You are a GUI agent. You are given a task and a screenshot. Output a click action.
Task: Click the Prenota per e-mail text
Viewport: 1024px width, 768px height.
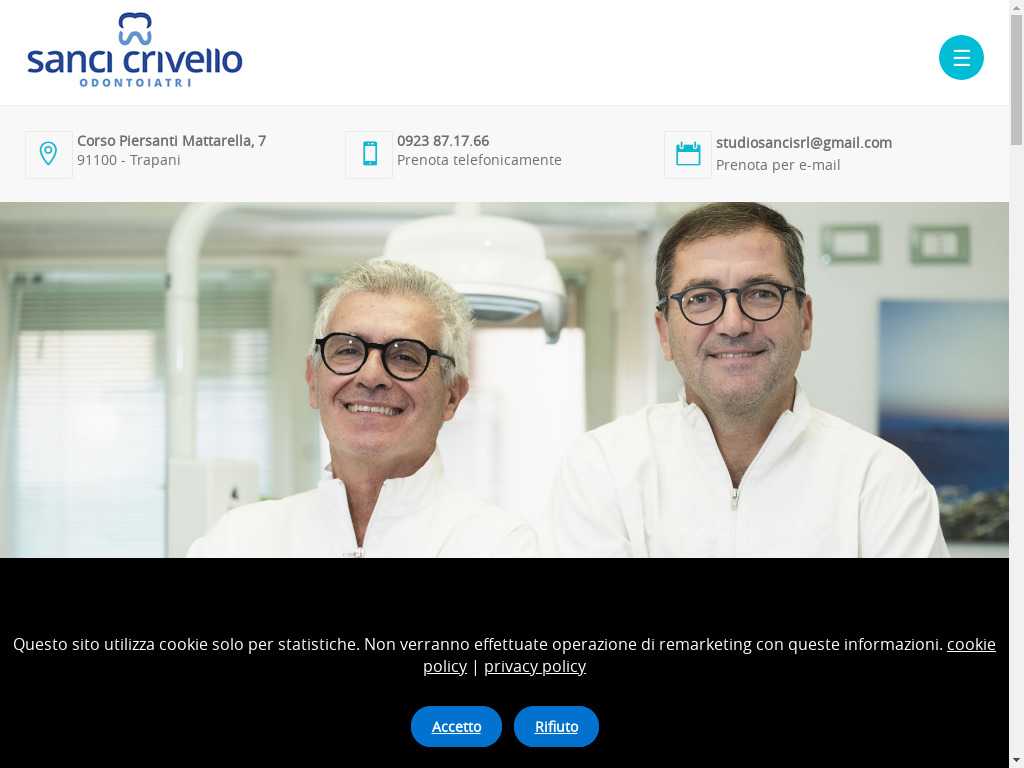coord(778,165)
